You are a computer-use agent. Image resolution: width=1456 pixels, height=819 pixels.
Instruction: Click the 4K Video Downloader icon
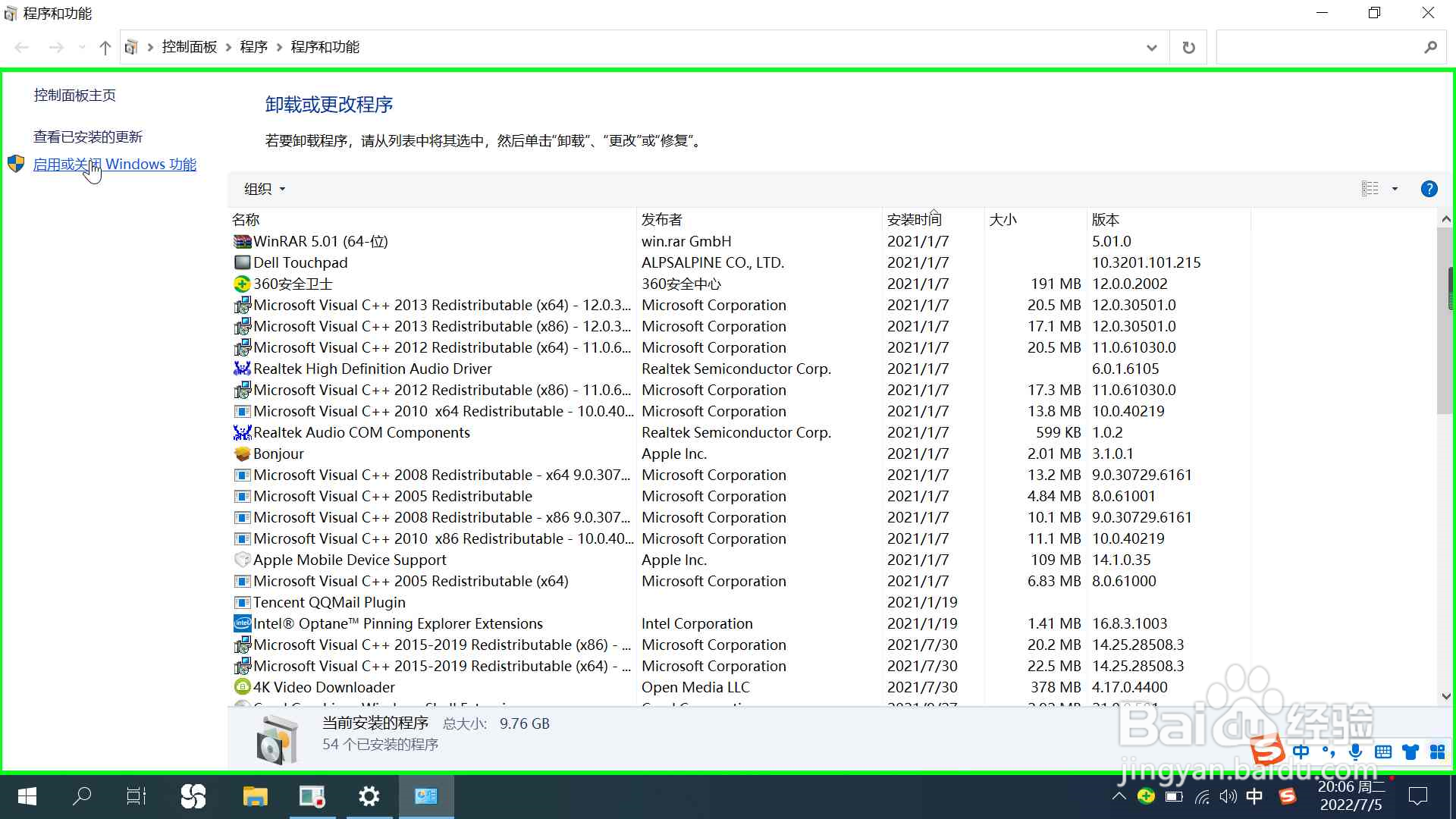[242, 687]
